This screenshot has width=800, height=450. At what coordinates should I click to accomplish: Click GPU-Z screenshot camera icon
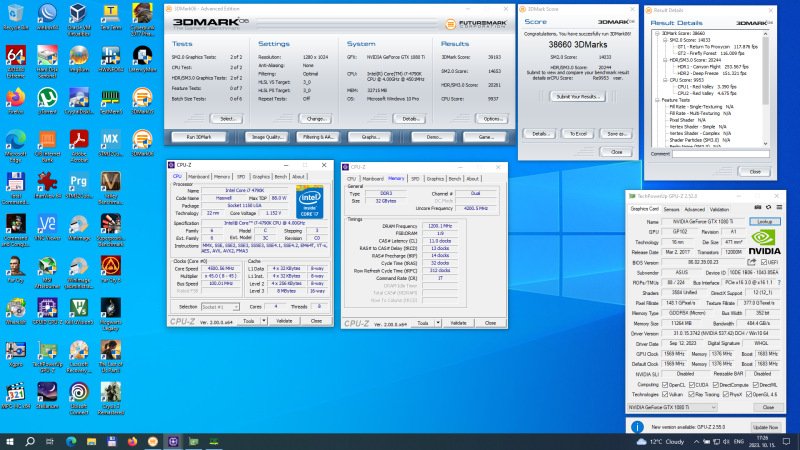tap(758, 208)
